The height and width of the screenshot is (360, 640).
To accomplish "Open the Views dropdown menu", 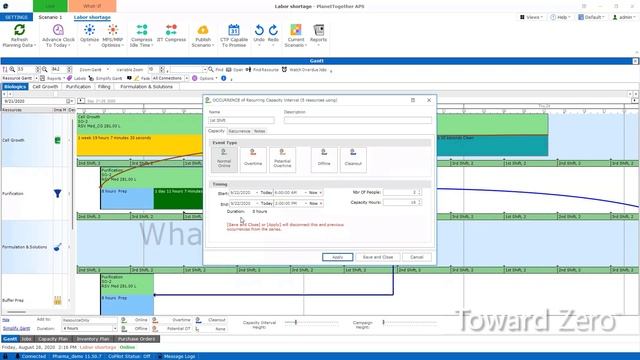I will pyautogui.click(x=531, y=17).
